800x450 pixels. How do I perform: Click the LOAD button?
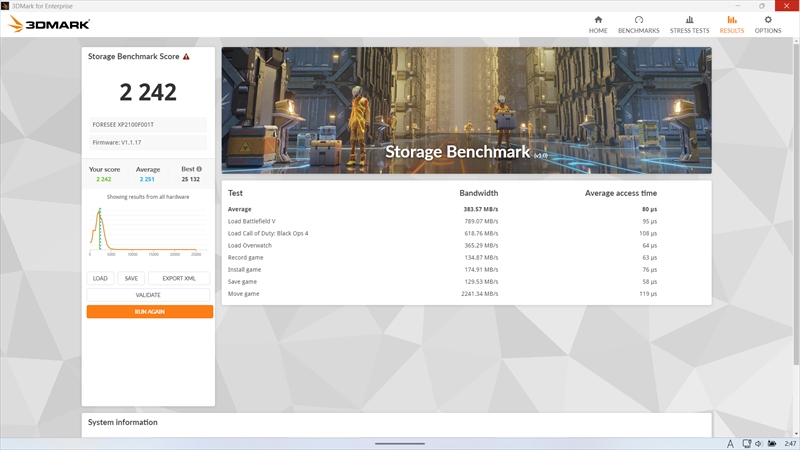click(x=100, y=279)
